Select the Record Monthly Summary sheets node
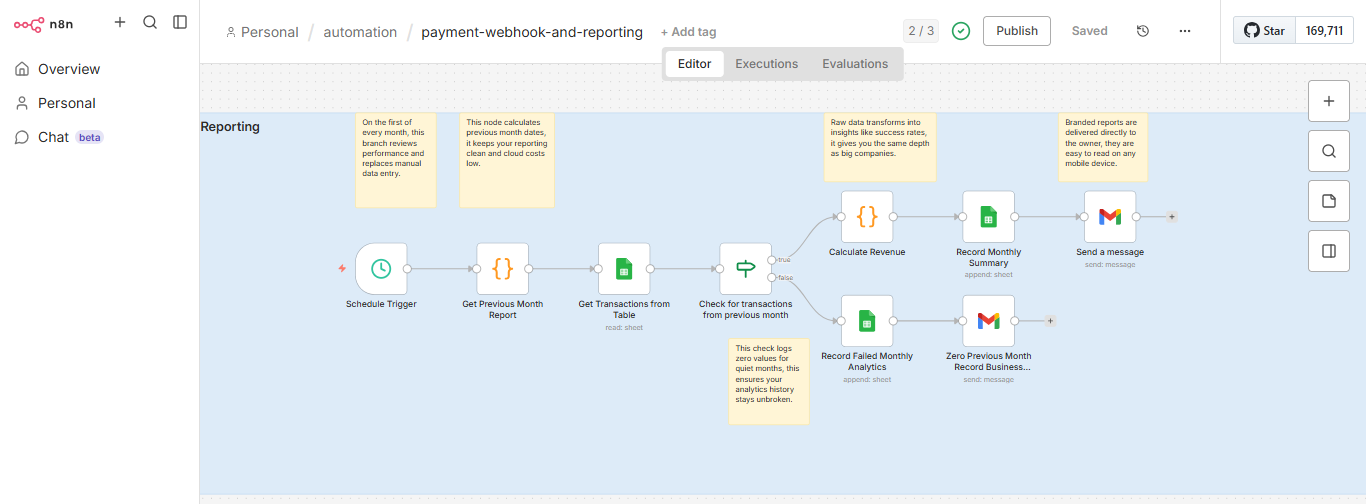 pyautogui.click(x=988, y=217)
